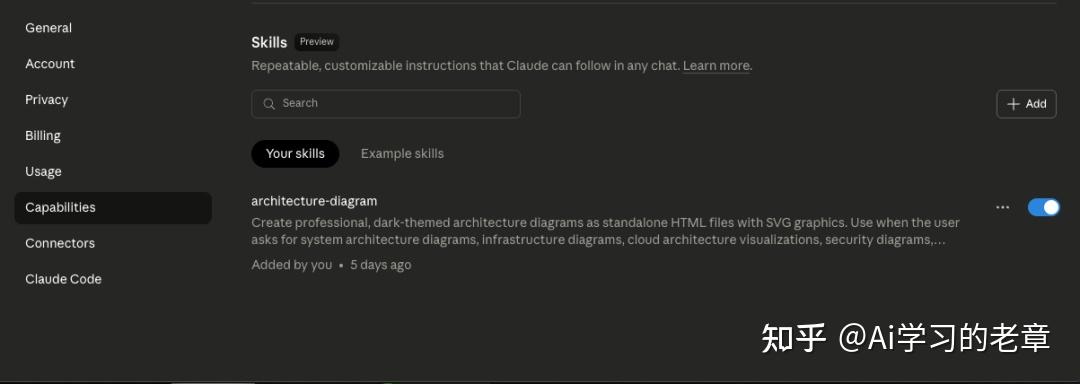This screenshot has width=1080, height=384.
Task: Disable the architecture-diagram skill toggle
Action: point(1043,207)
